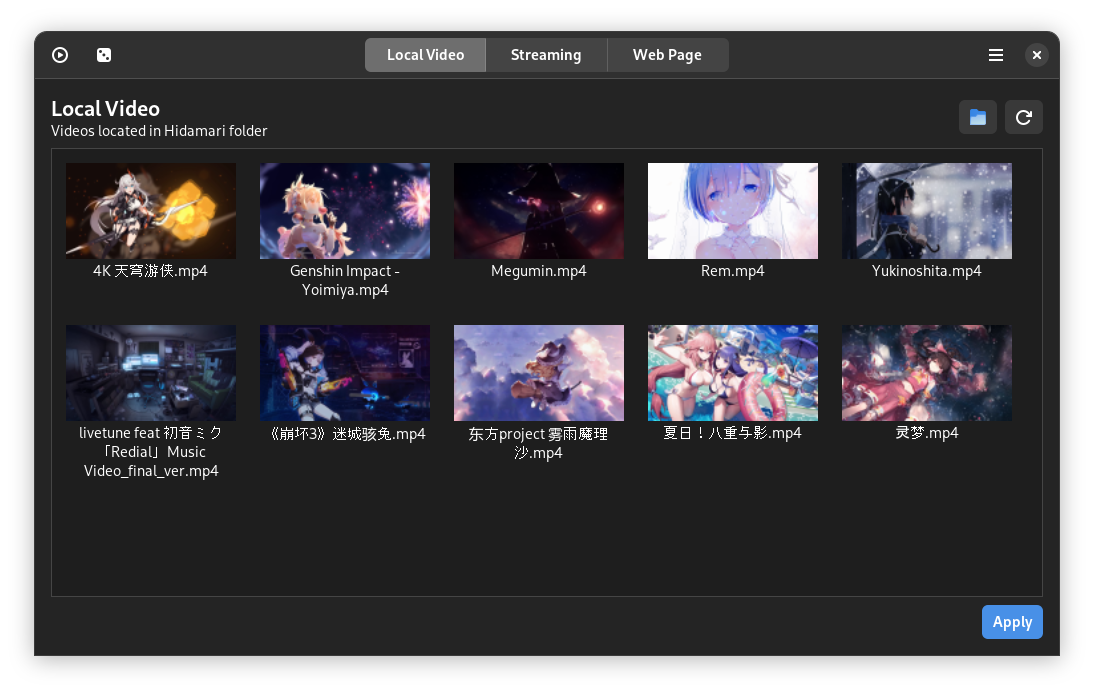This screenshot has height=693, width=1094.
Task: Click the play icon in the header bar
Action: 60,55
